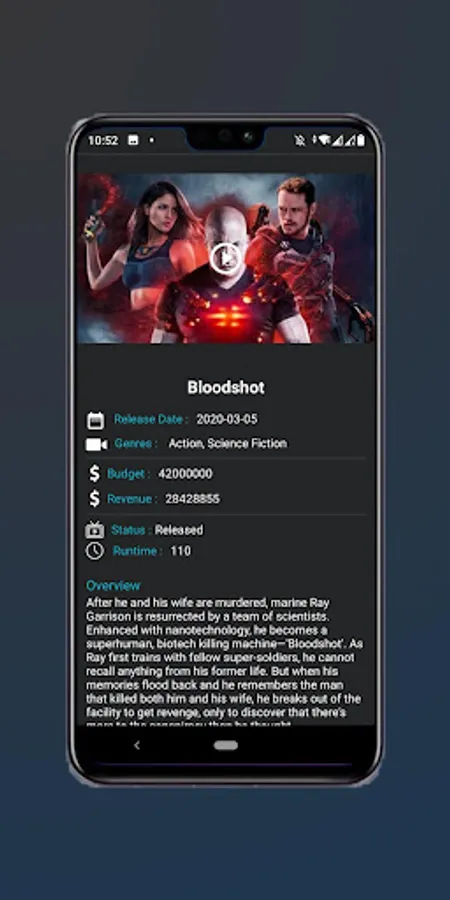Play the Bloodshot trailer
This screenshot has width=450, height=900.
tap(226, 258)
